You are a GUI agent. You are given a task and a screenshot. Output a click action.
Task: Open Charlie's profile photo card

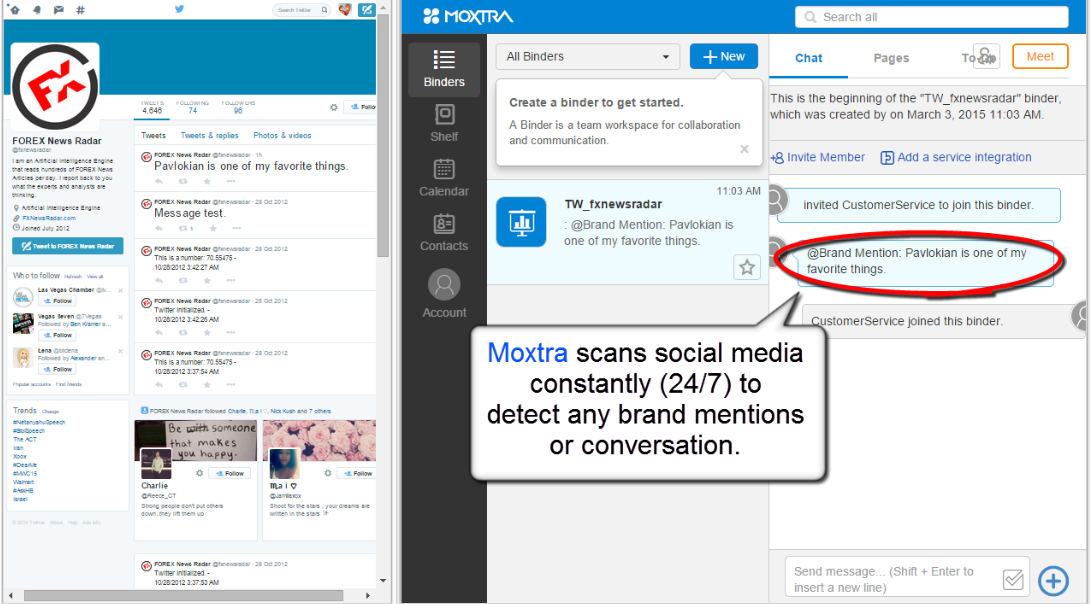pyautogui.click(x=156, y=464)
